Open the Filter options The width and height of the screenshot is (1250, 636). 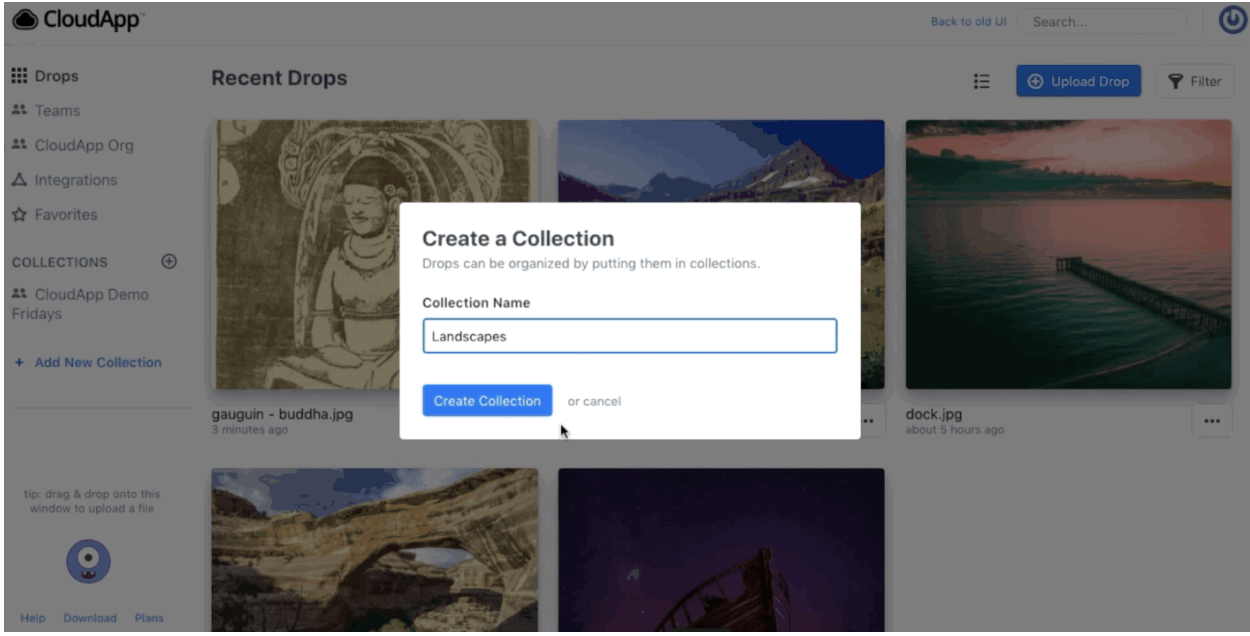pos(1196,81)
